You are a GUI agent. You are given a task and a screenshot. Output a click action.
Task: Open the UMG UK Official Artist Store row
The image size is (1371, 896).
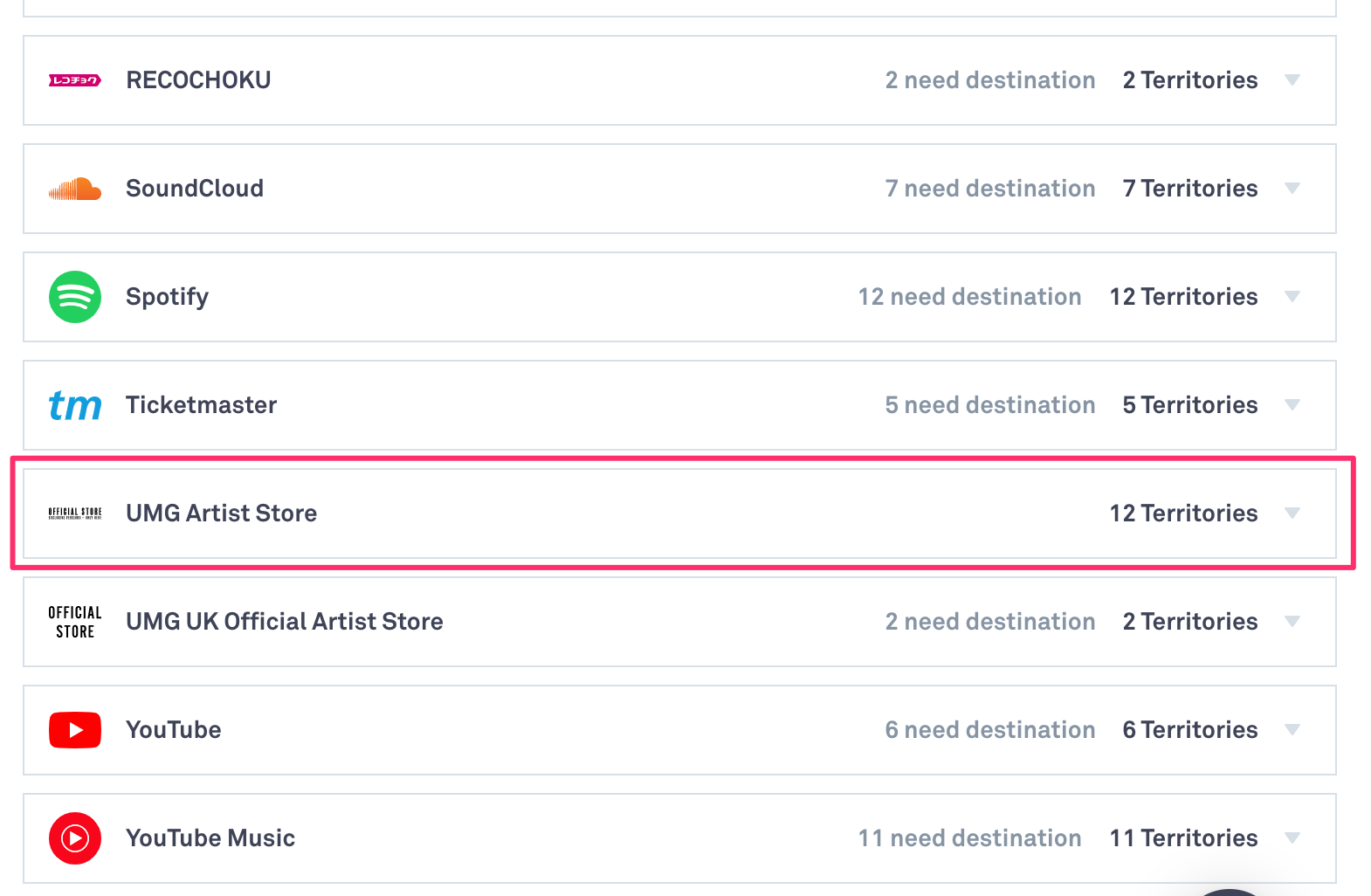pos(679,622)
